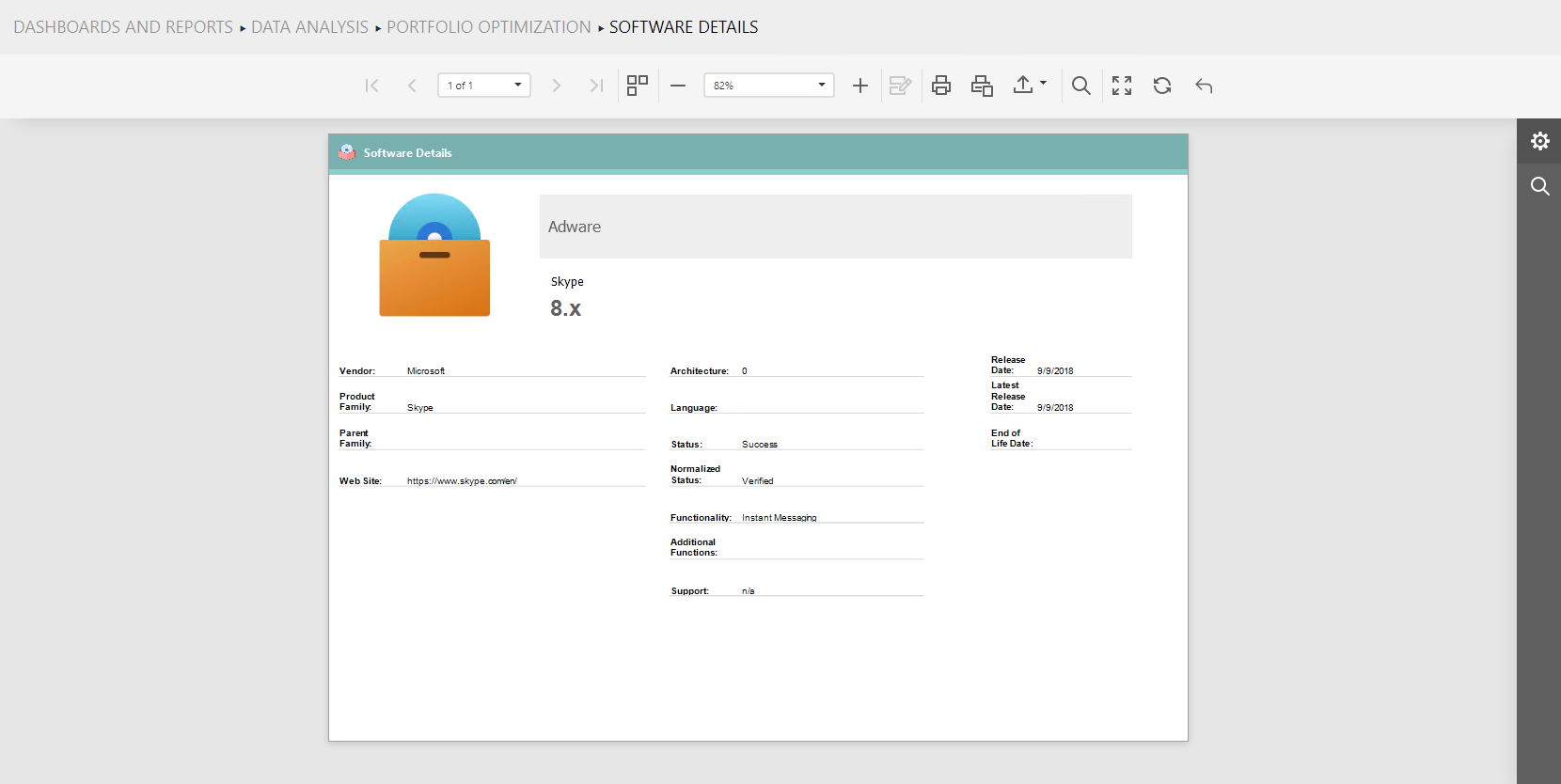Jump to the last page
The width and height of the screenshot is (1561, 784).
pos(596,86)
